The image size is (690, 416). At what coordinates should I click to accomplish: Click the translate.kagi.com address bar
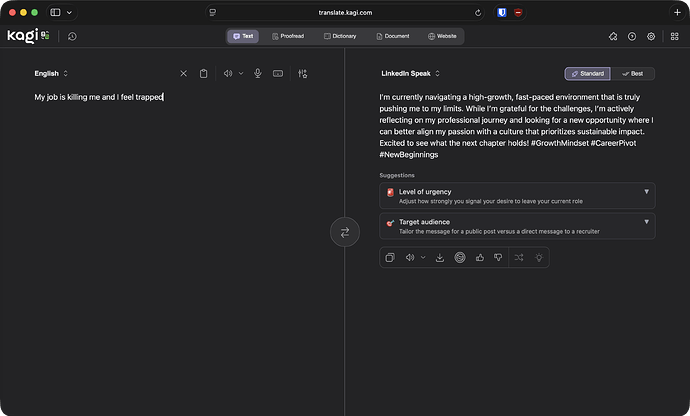click(345, 12)
